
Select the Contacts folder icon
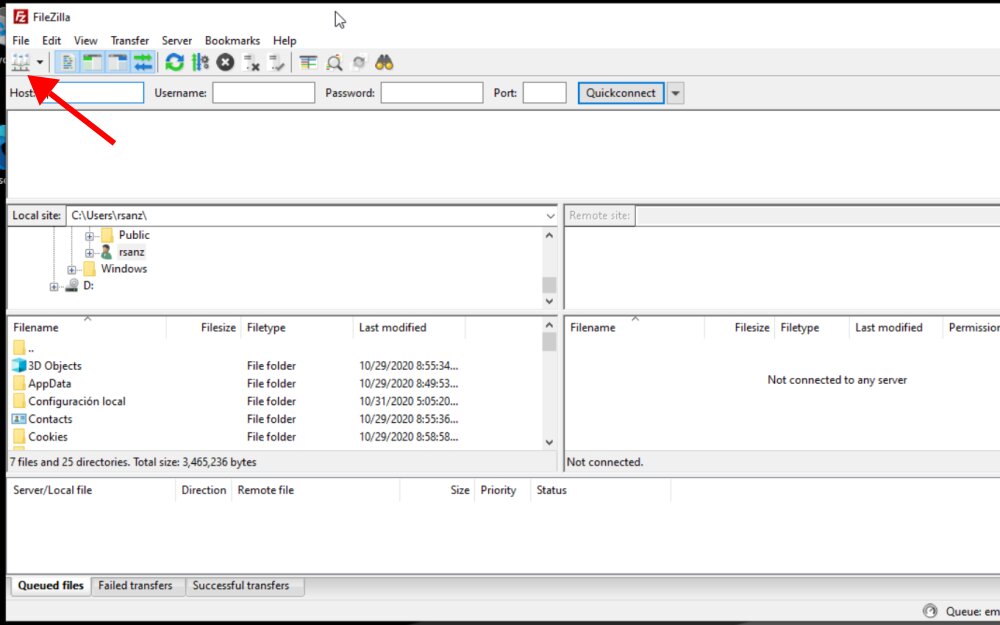(19, 419)
